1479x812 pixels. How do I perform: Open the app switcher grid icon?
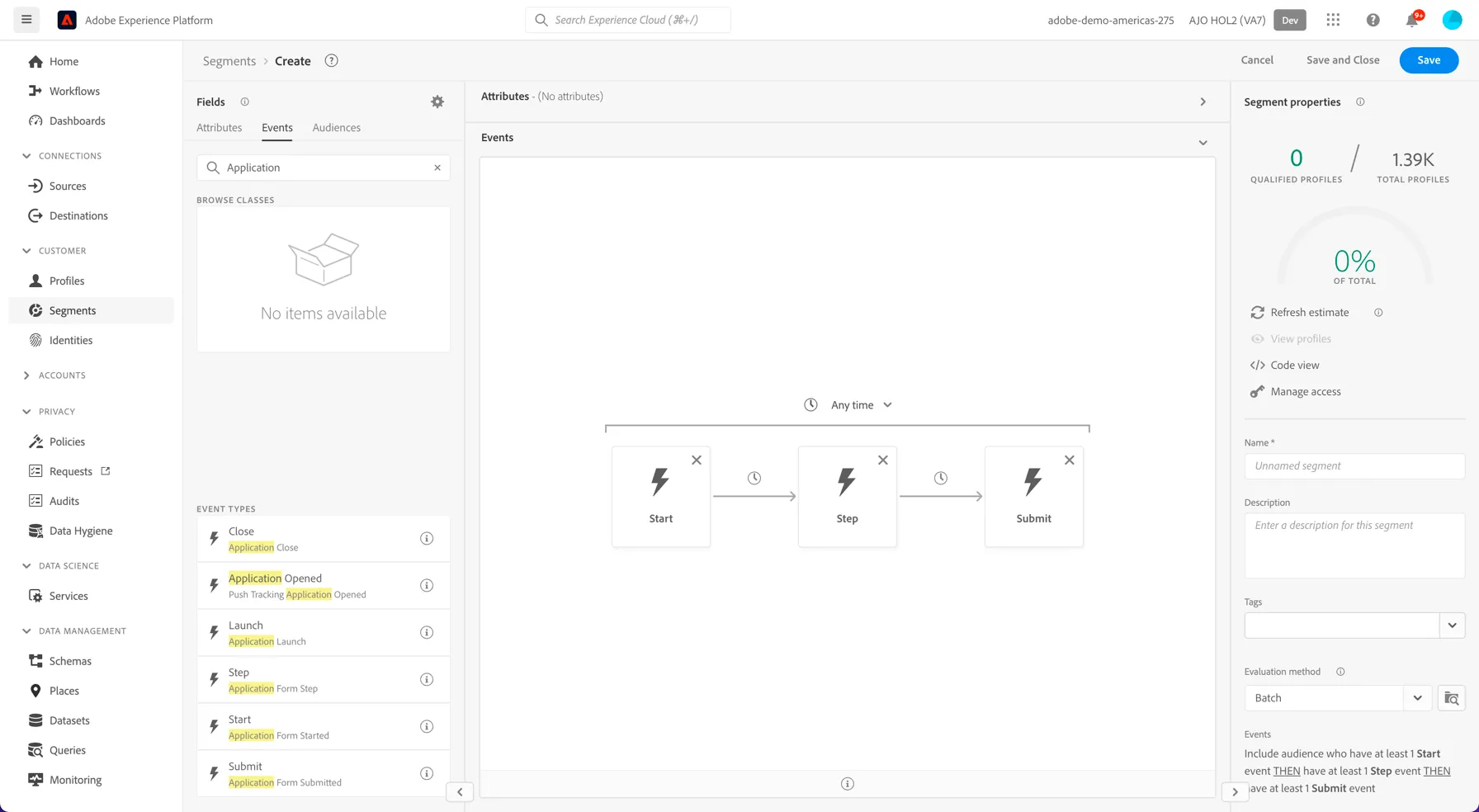(1333, 20)
